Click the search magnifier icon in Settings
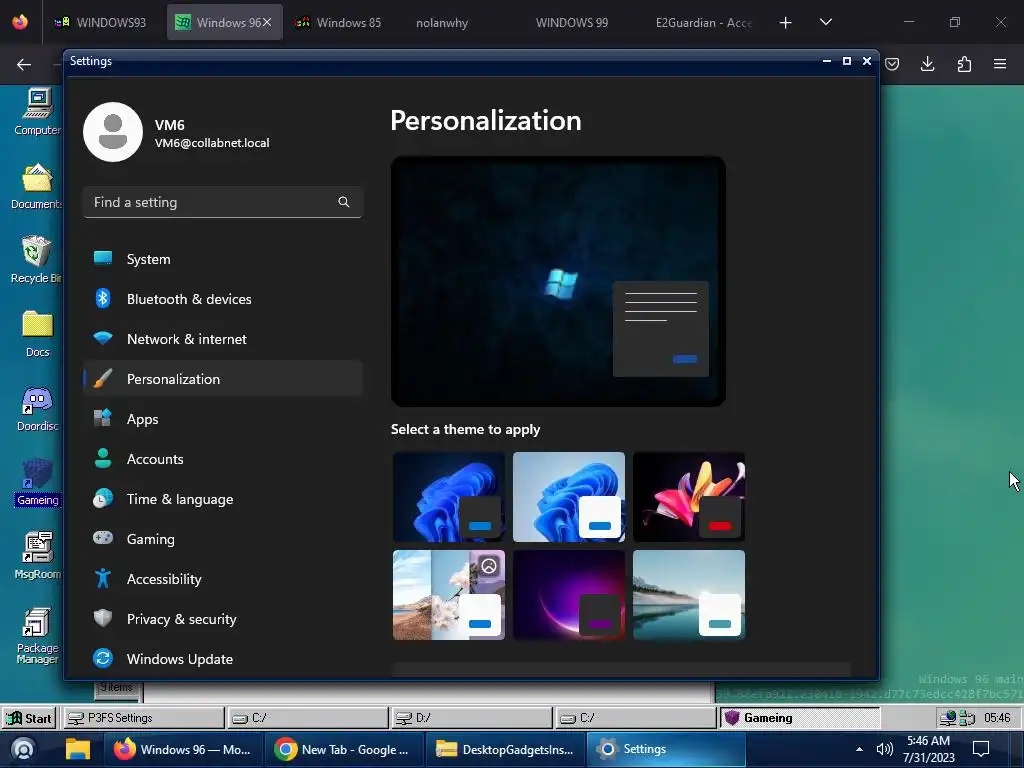The height and width of the screenshot is (768, 1024). click(344, 202)
